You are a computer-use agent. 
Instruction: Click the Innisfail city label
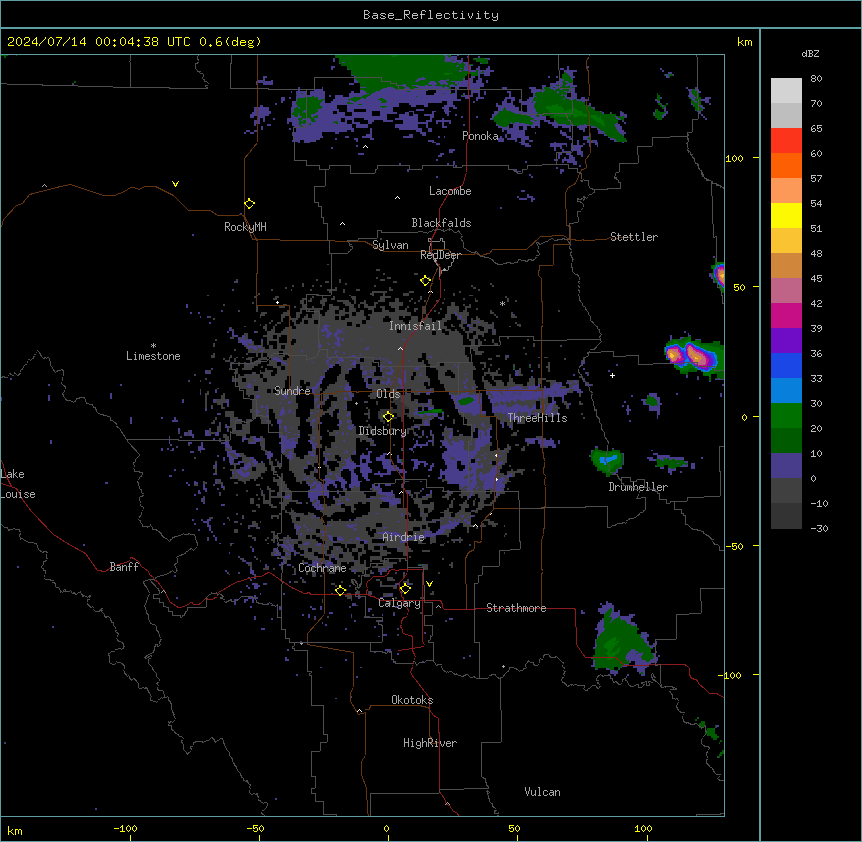[415, 326]
